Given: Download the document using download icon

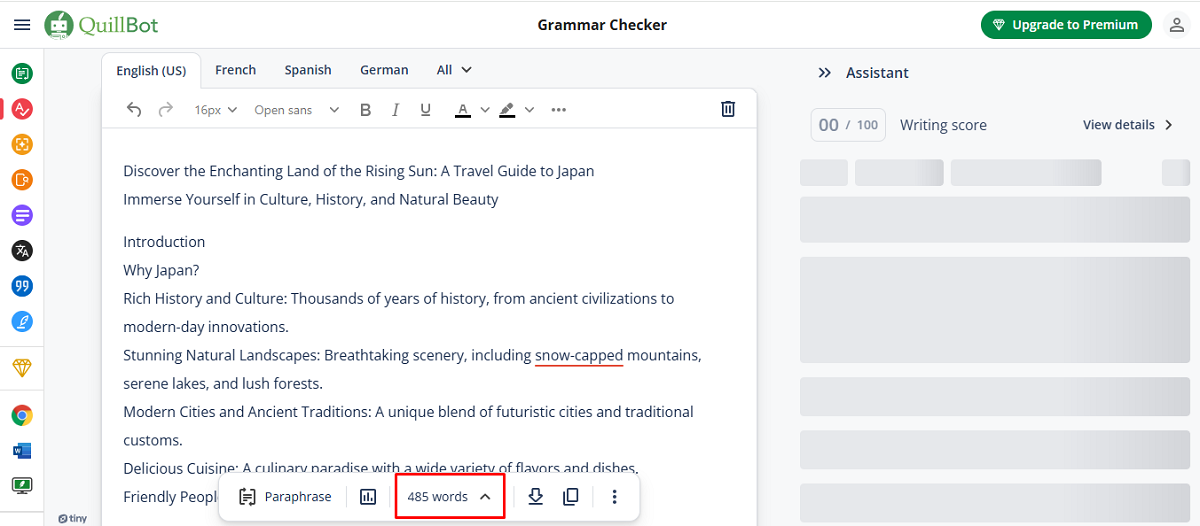Looking at the screenshot, I should (535, 496).
